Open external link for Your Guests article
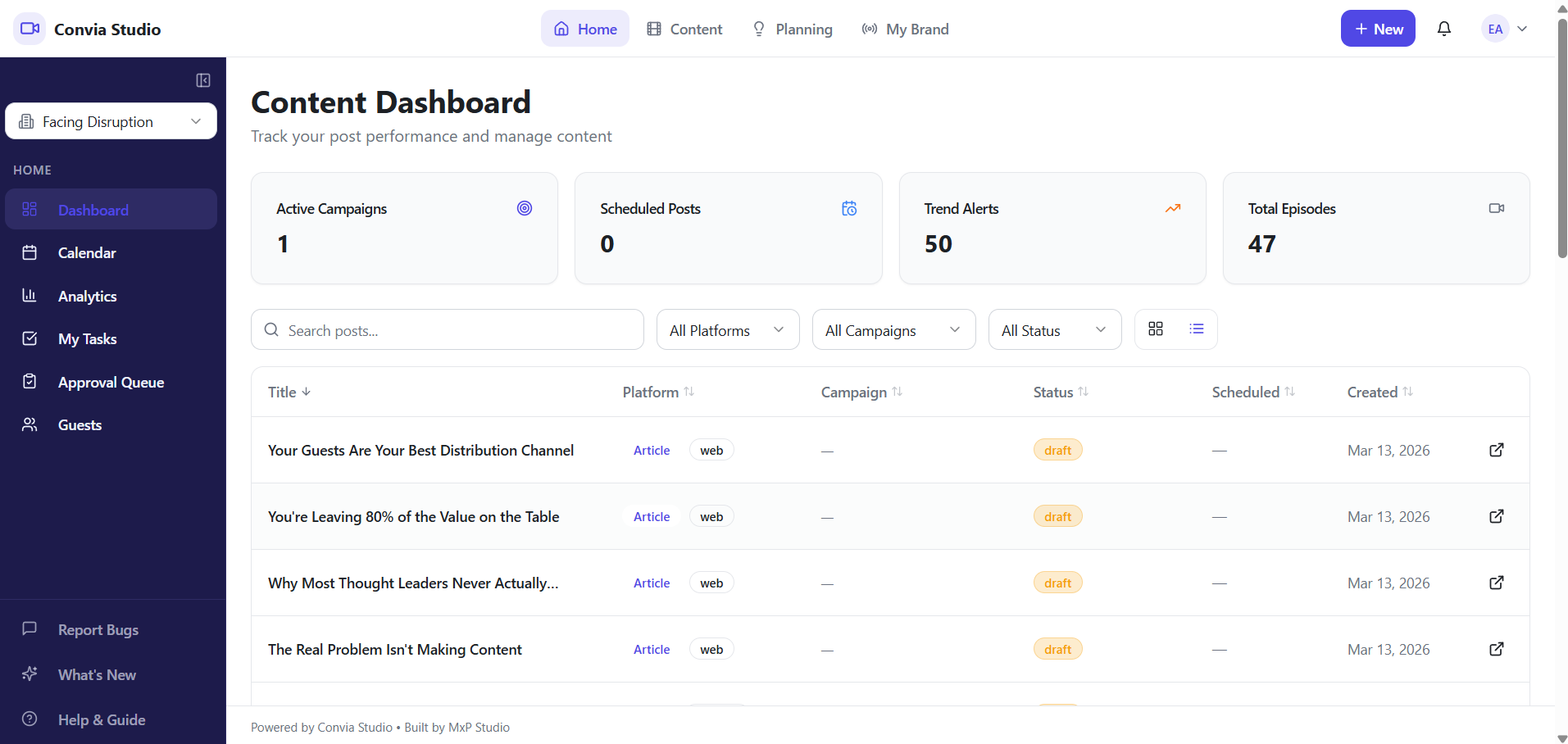Screen dimensions: 1568x744 [1497, 450]
